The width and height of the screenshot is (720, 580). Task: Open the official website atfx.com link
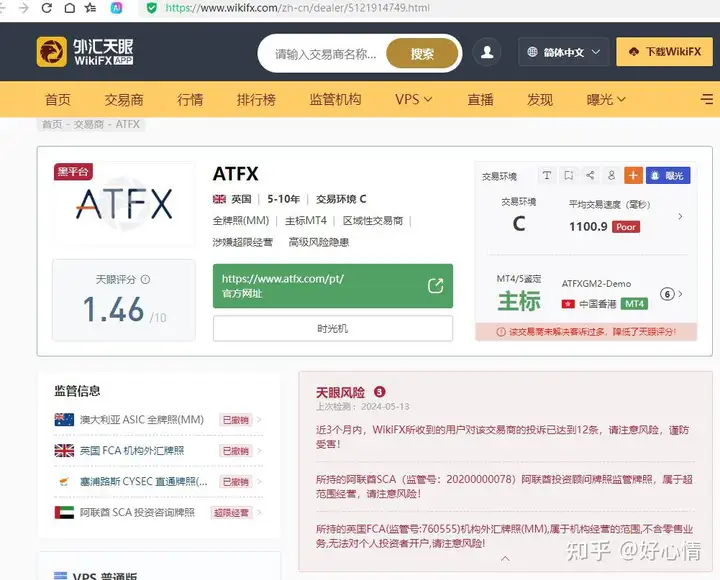coord(332,286)
